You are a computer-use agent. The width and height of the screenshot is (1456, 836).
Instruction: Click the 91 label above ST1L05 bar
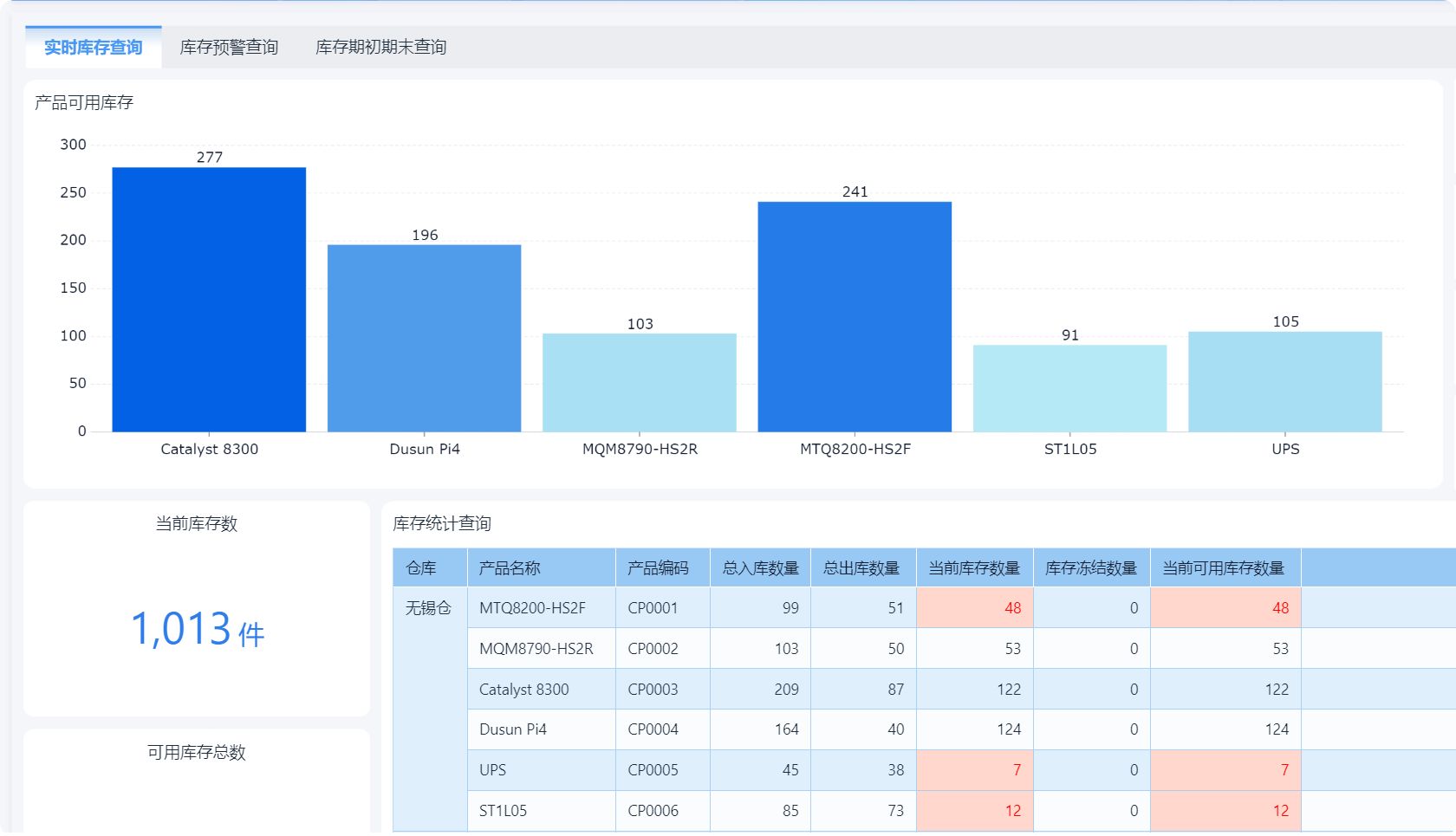(1070, 335)
